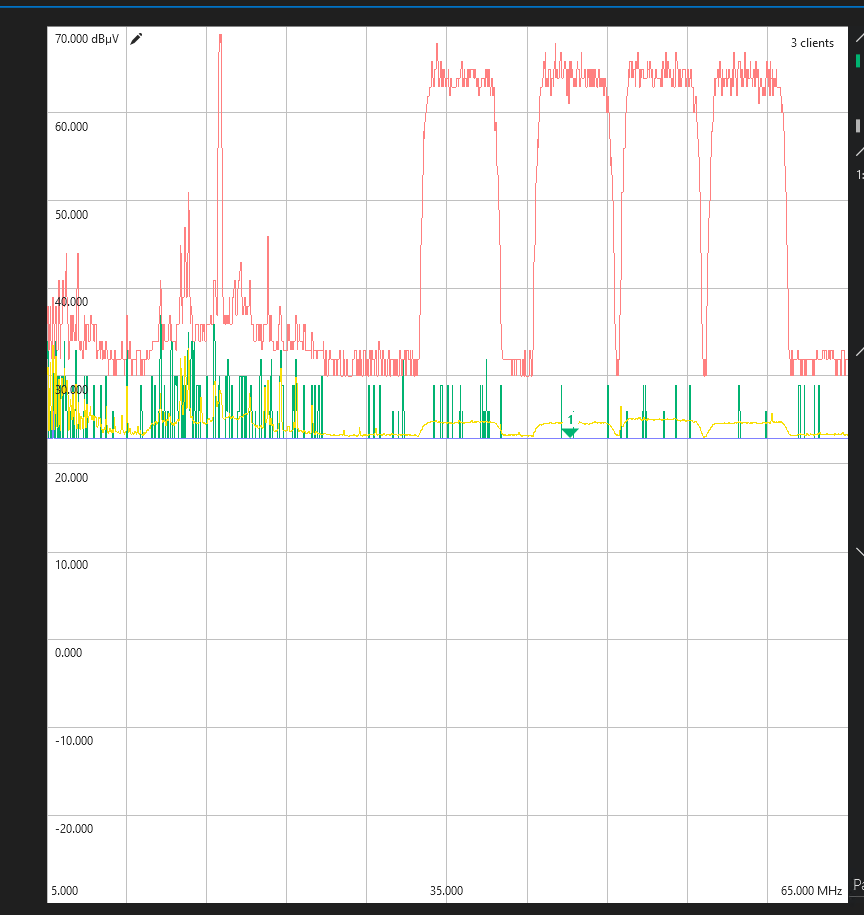
Task: Click the 5.000 start frequency label
Action: pyautogui.click(x=65, y=890)
